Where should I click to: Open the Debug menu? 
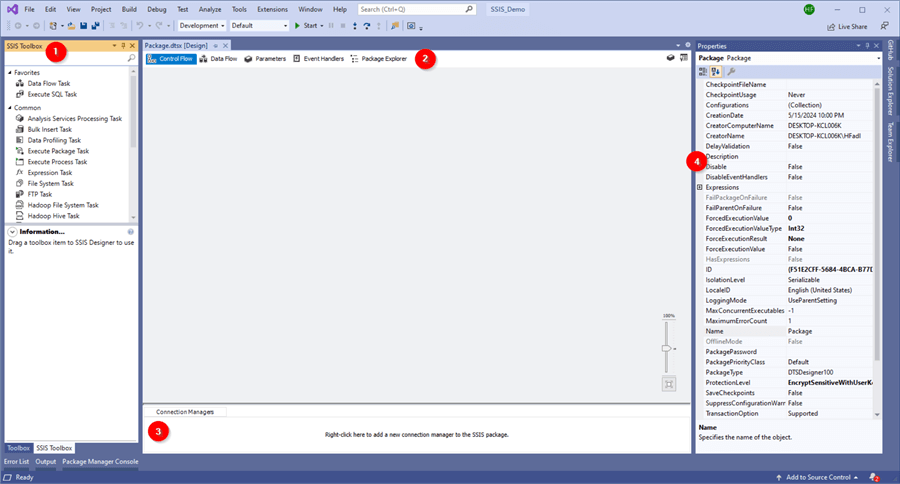pyautogui.click(x=157, y=9)
